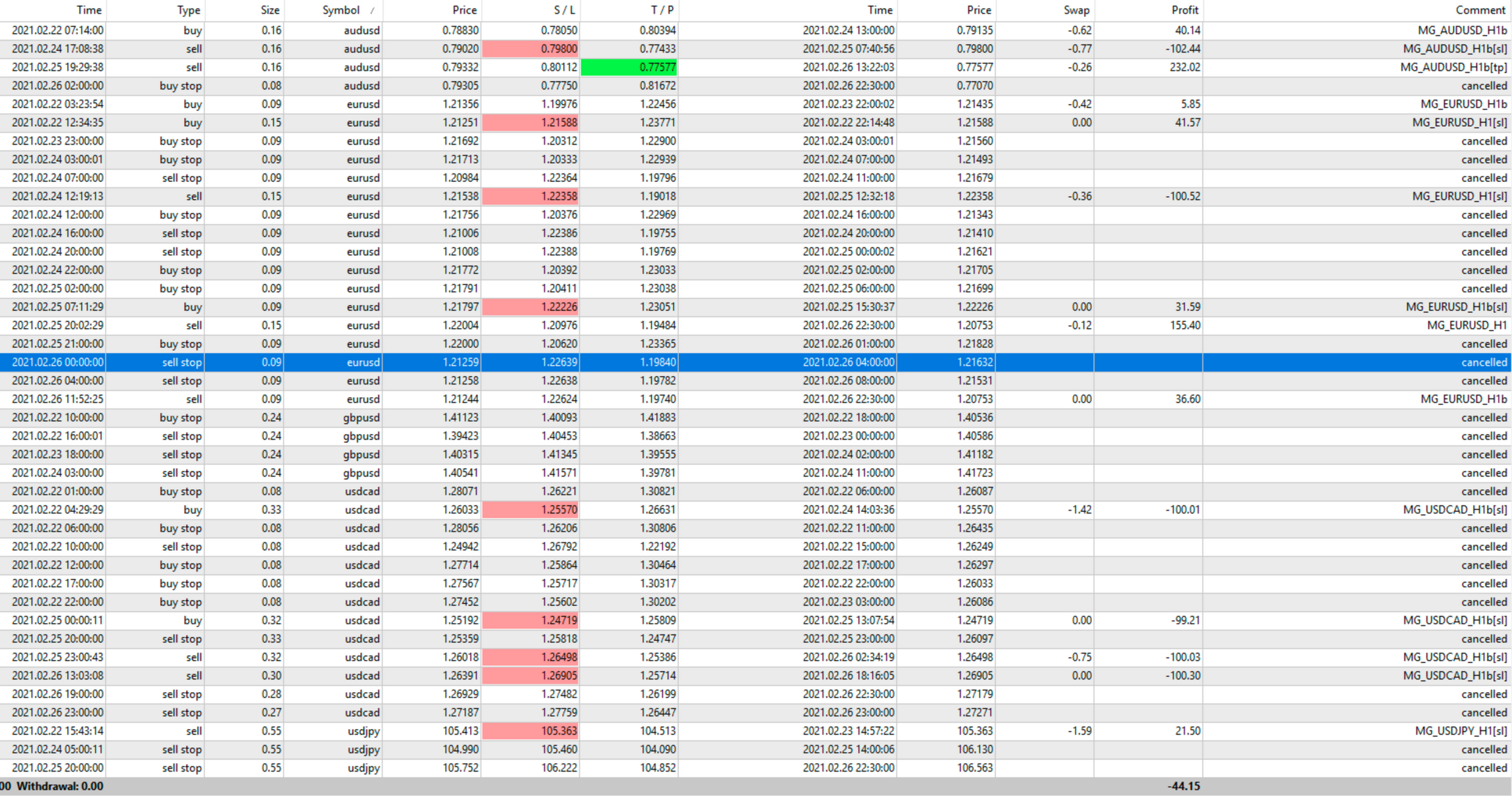Select the row commented MG_AUDUSD_H1b[tp]
1512x796 pixels.
click(1453, 67)
